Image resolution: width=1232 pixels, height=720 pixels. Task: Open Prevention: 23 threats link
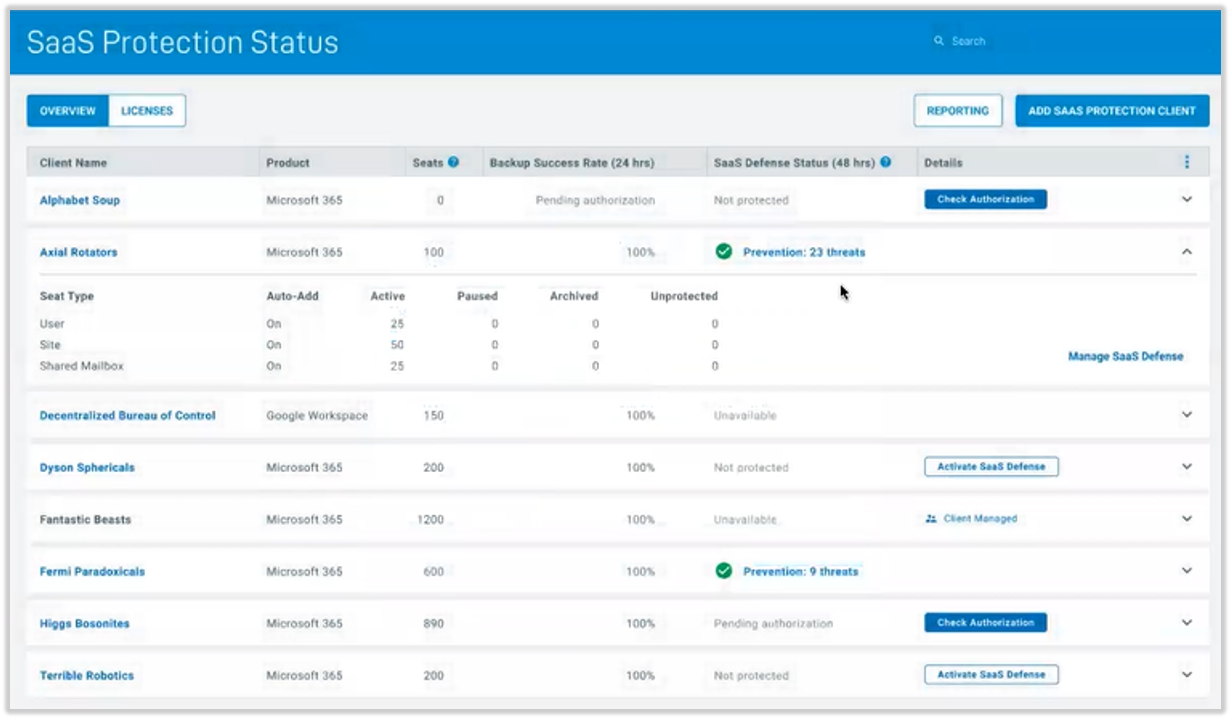(x=804, y=252)
